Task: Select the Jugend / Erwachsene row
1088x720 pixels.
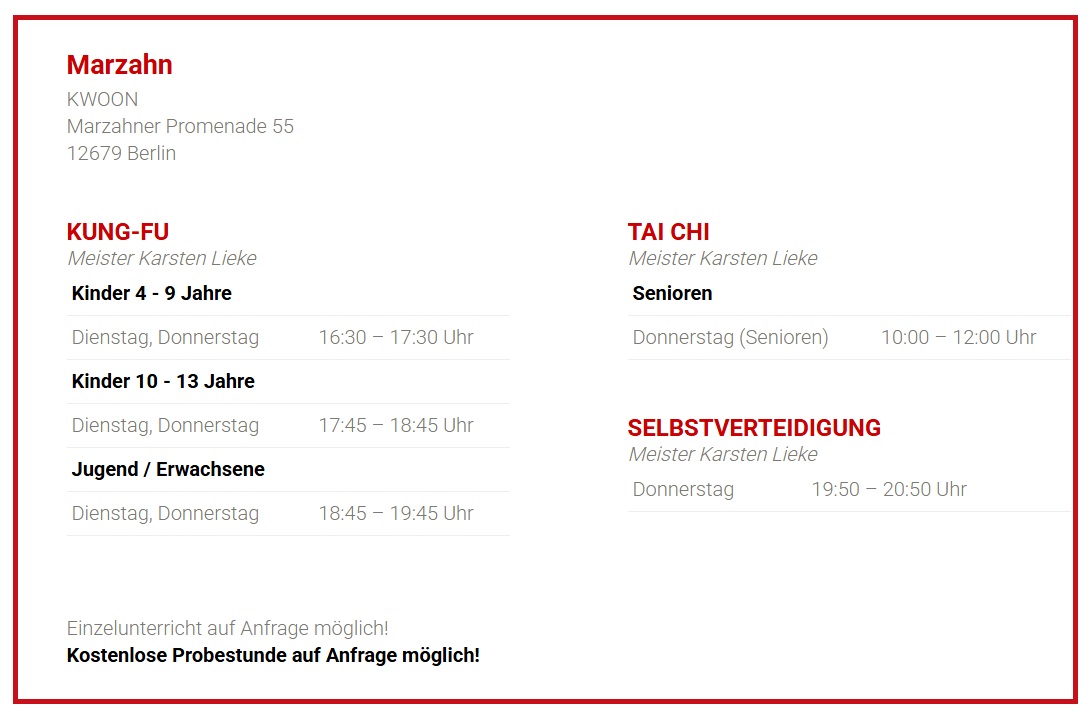Action: point(168,469)
